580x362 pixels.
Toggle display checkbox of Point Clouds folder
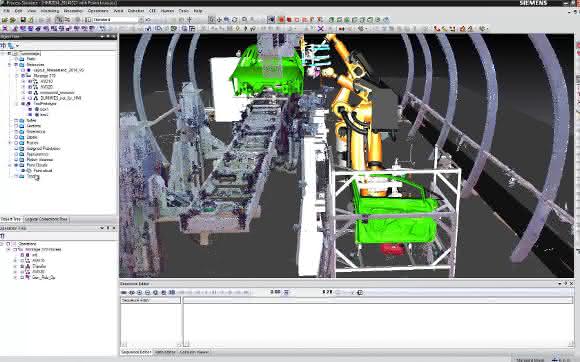[x=16, y=165]
